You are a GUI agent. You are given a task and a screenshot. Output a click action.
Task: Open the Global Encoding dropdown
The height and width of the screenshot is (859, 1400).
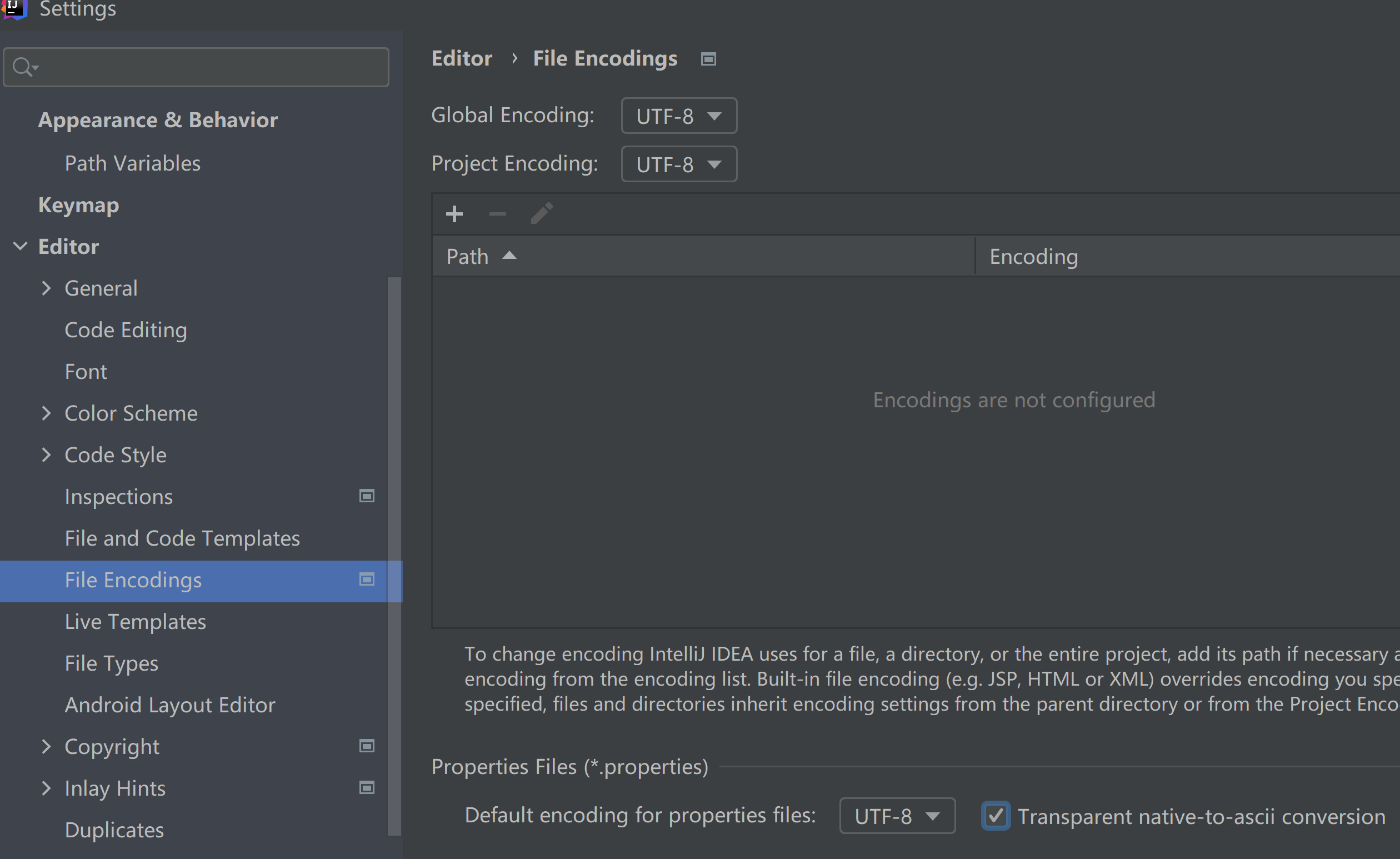coord(679,116)
